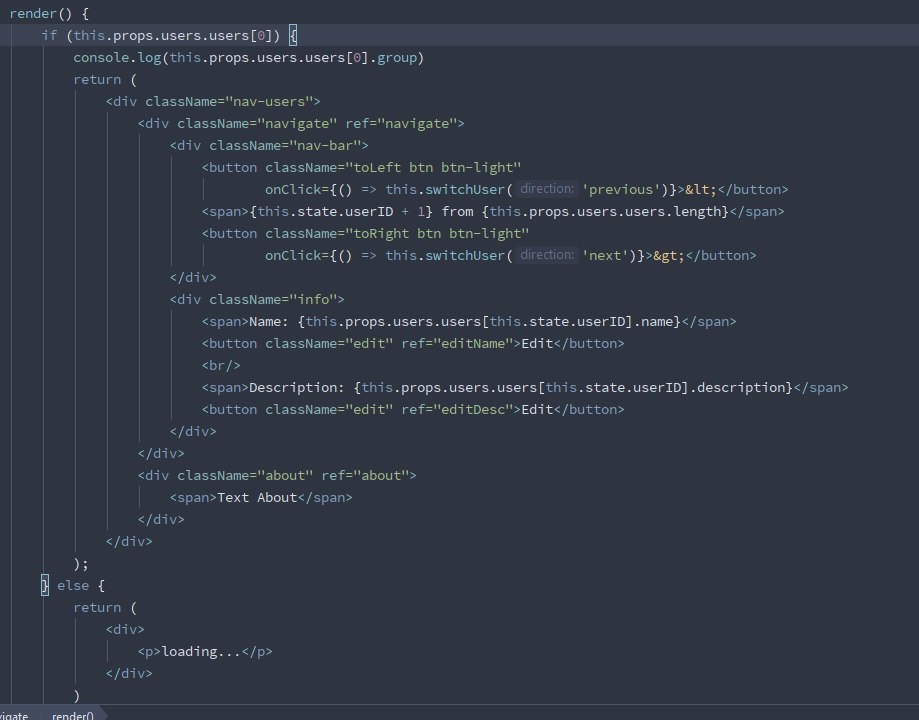Image resolution: width=919 pixels, height=720 pixels.
Task: Place cursor on render() method declaration line
Action: [x=49, y=13]
